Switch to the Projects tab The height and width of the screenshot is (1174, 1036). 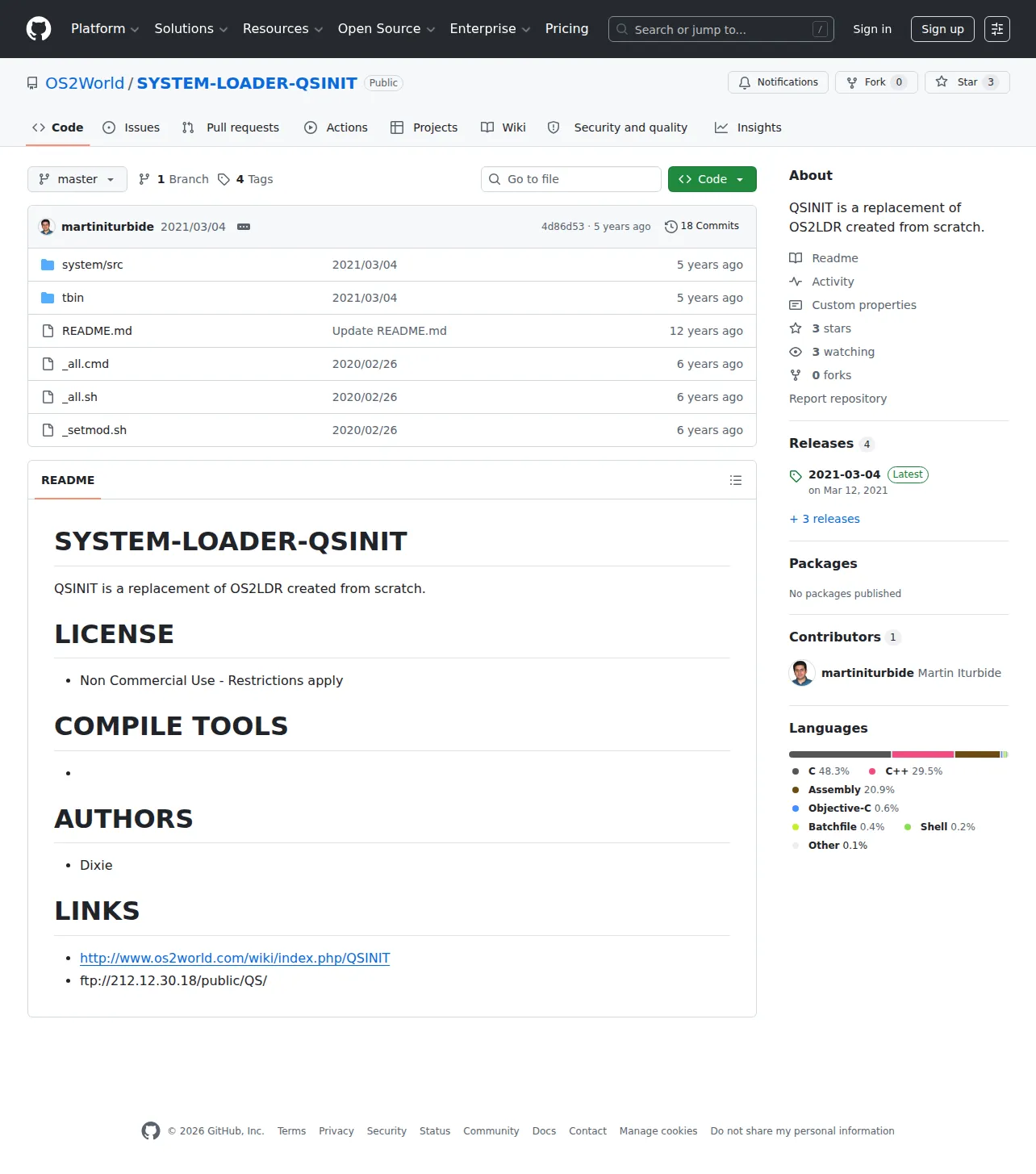(x=424, y=127)
